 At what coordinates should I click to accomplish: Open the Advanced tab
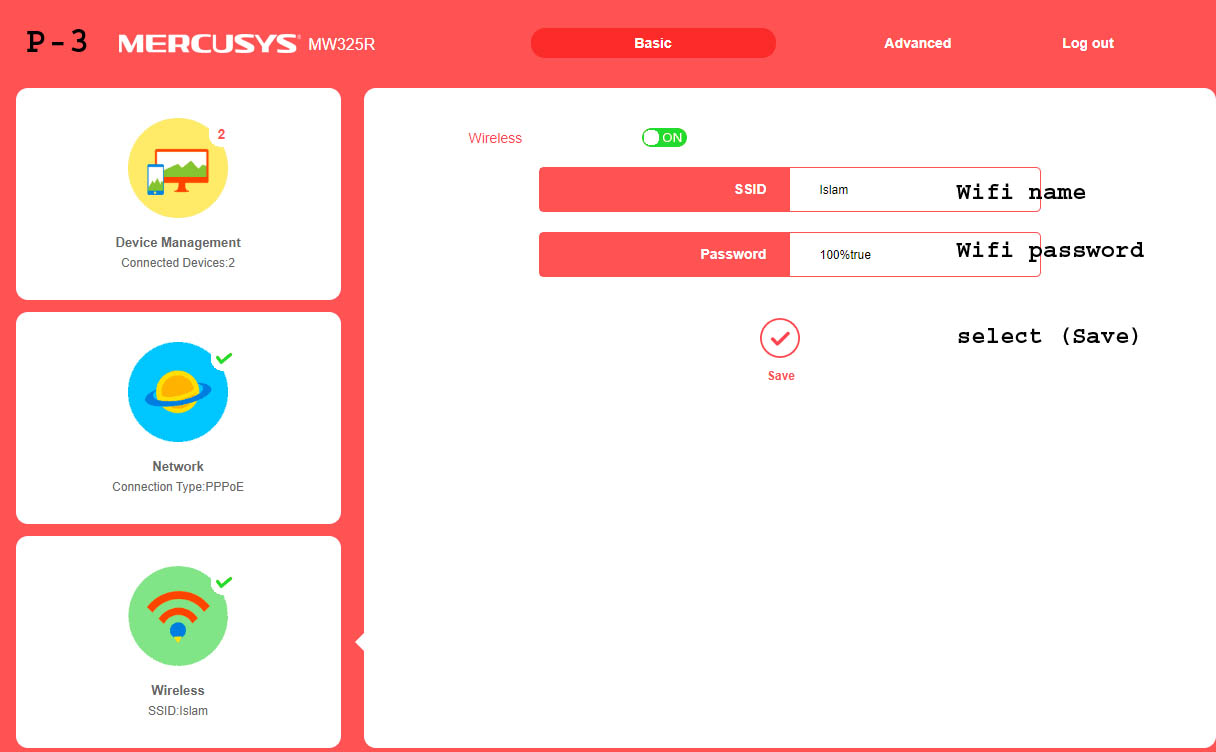pos(917,43)
